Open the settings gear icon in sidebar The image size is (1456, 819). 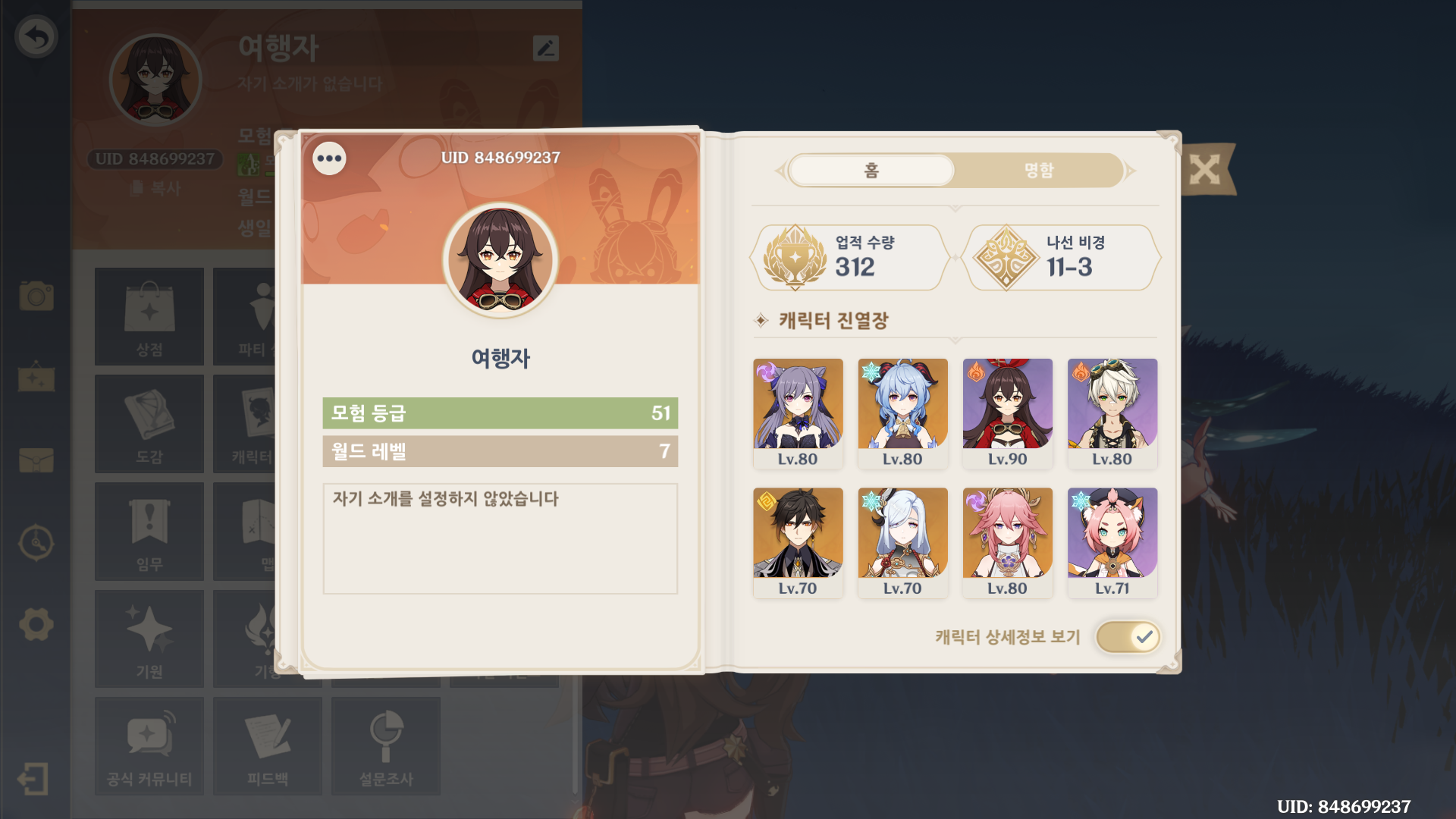point(36,625)
